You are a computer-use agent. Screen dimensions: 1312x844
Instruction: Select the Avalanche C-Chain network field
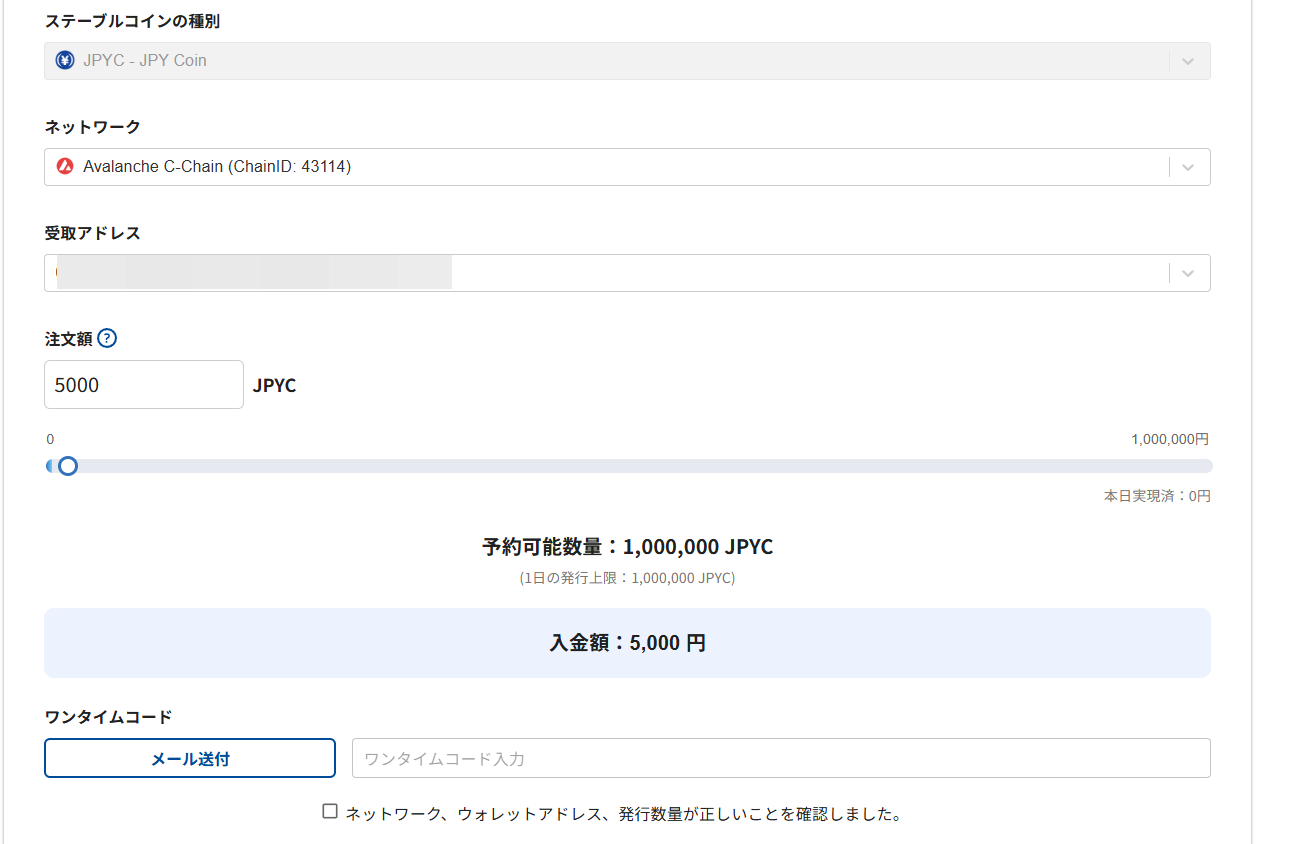[600, 167]
